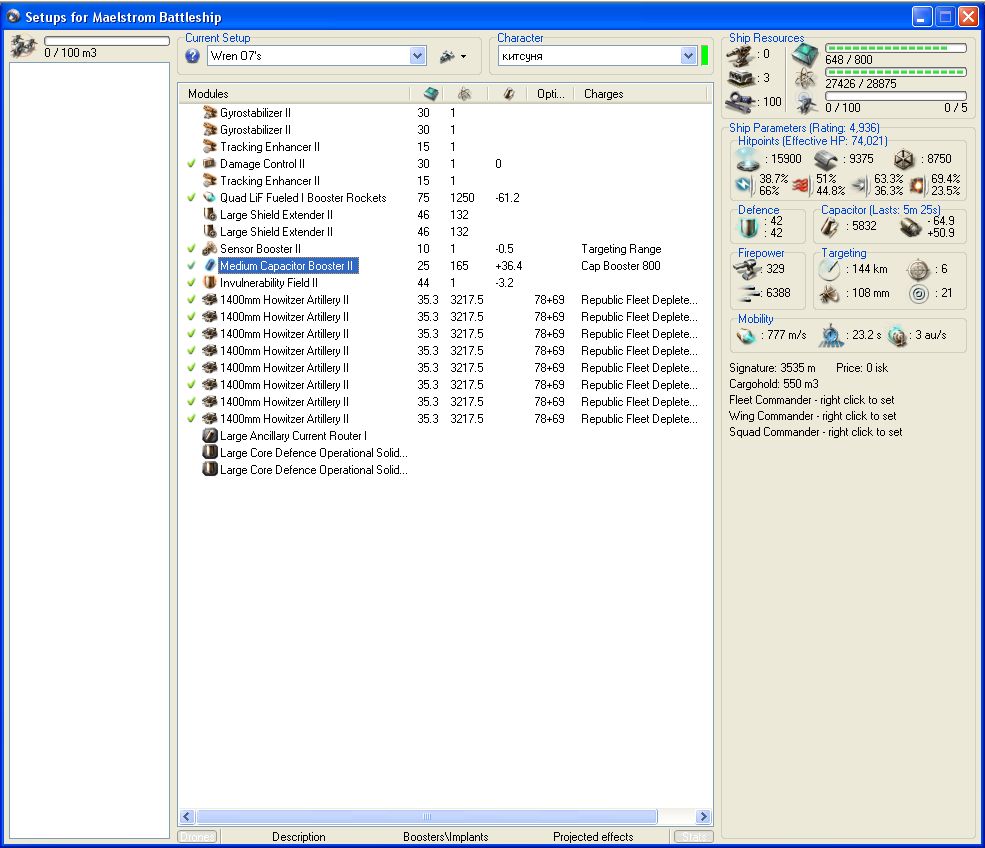This screenshot has height=848, width=985.
Task: Click the shield hitpoints icon
Action: (x=749, y=159)
